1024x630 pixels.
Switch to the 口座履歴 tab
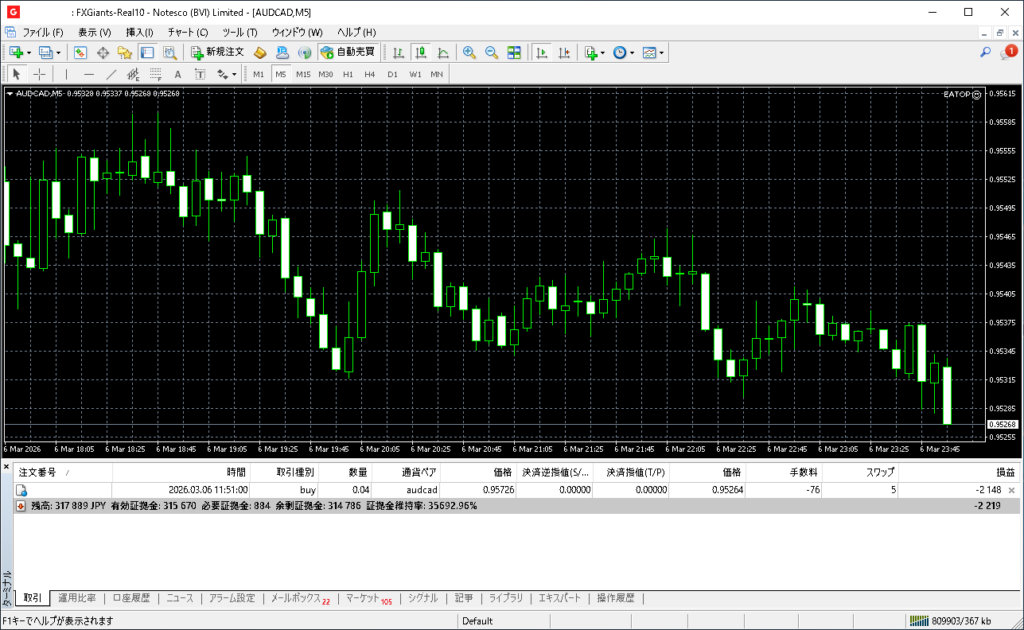[131, 598]
